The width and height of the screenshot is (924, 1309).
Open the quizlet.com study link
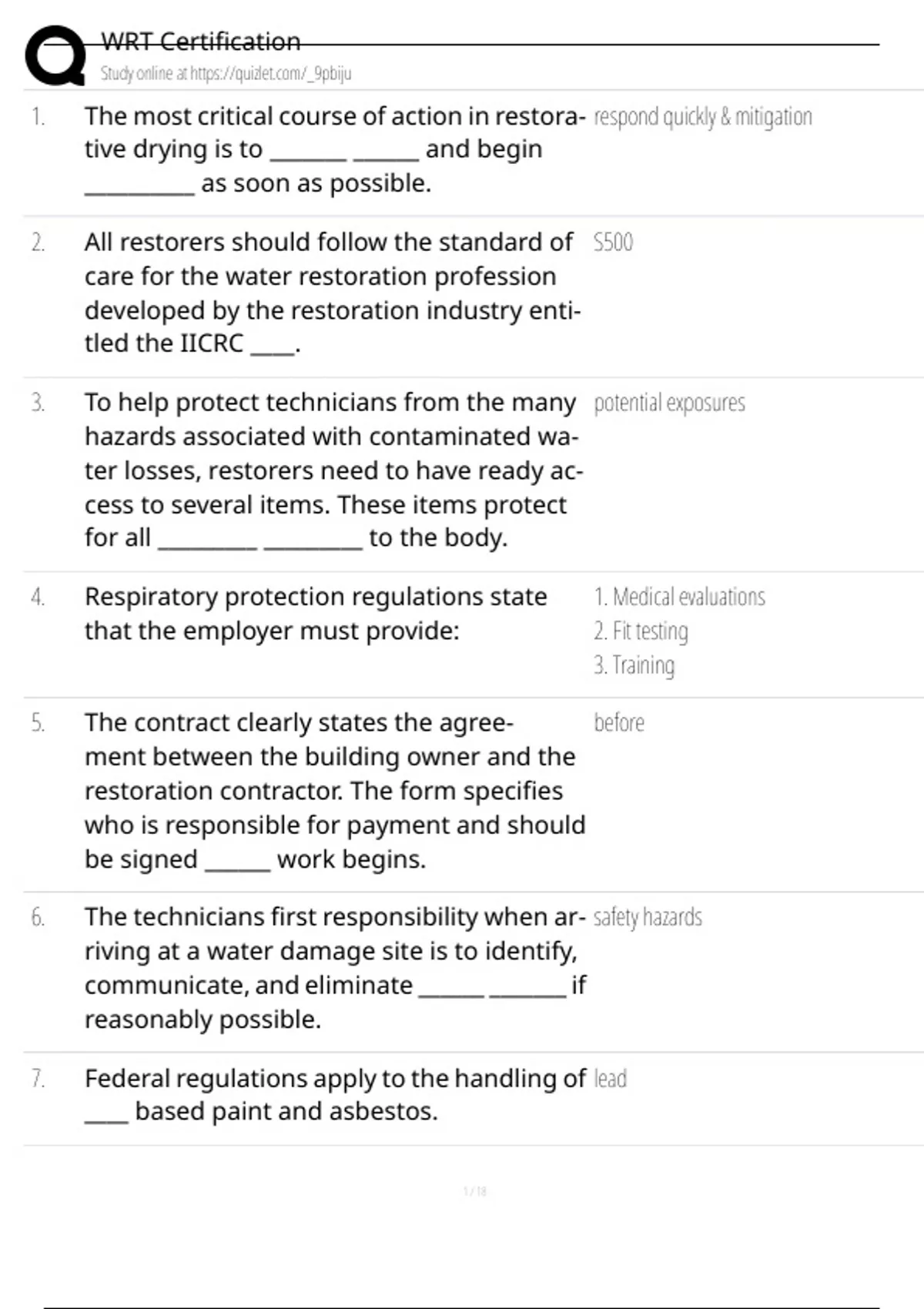tap(226, 74)
